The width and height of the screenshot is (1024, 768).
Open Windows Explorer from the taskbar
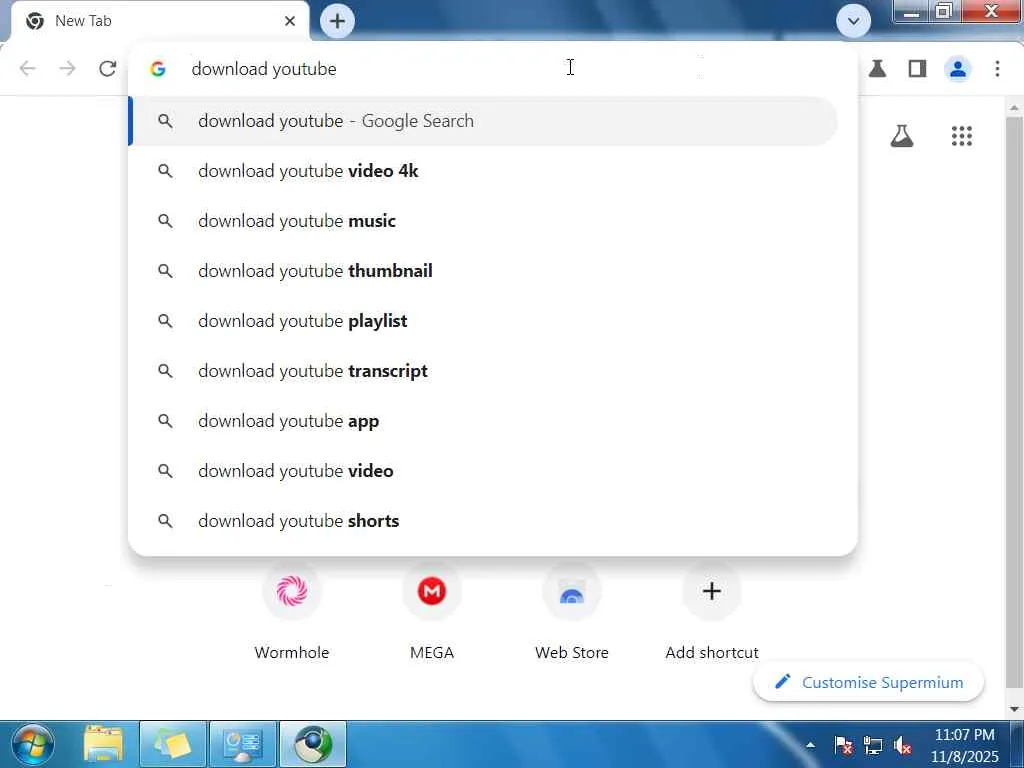(x=103, y=744)
